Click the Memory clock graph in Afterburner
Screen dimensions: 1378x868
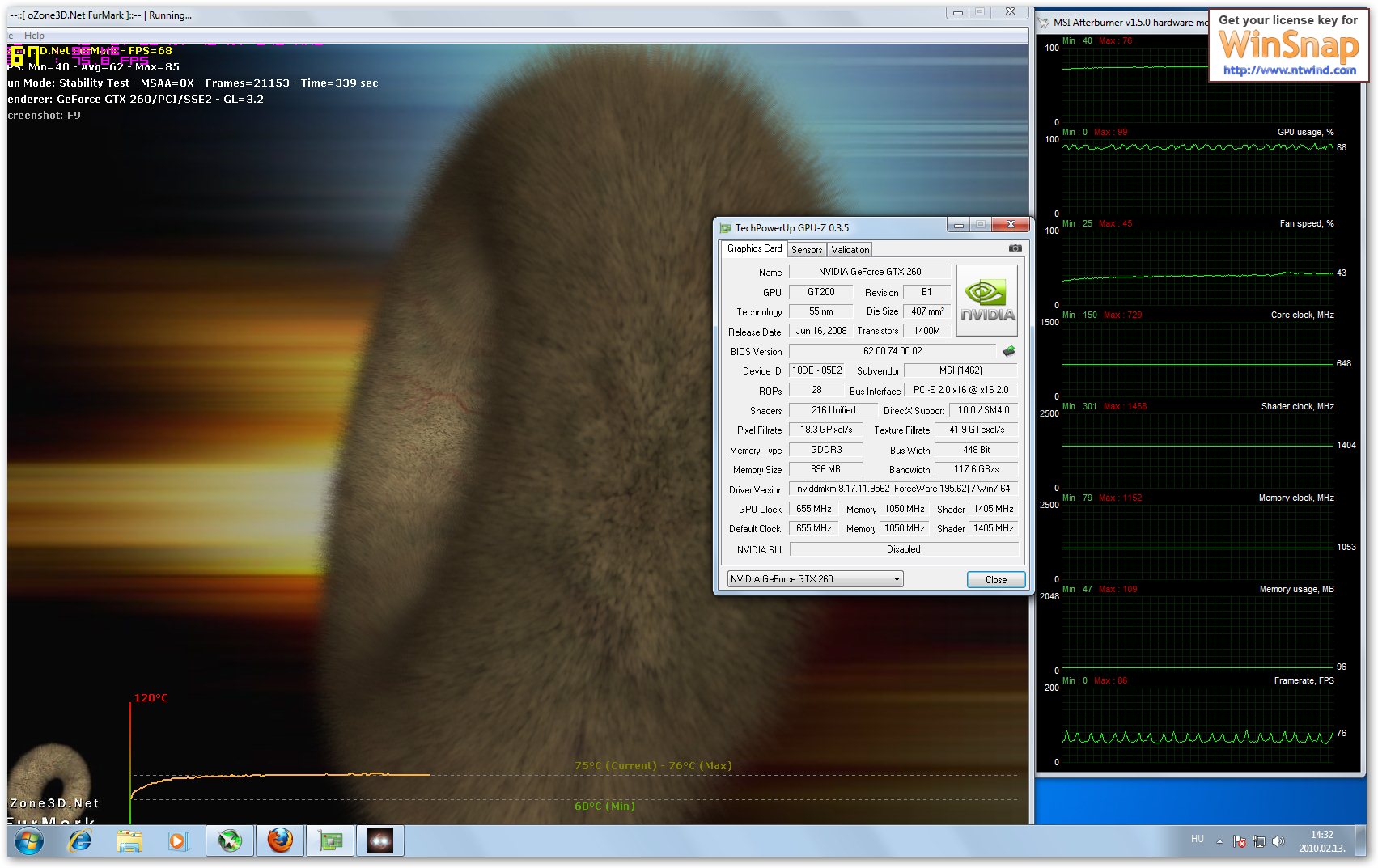[x=1198, y=541]
